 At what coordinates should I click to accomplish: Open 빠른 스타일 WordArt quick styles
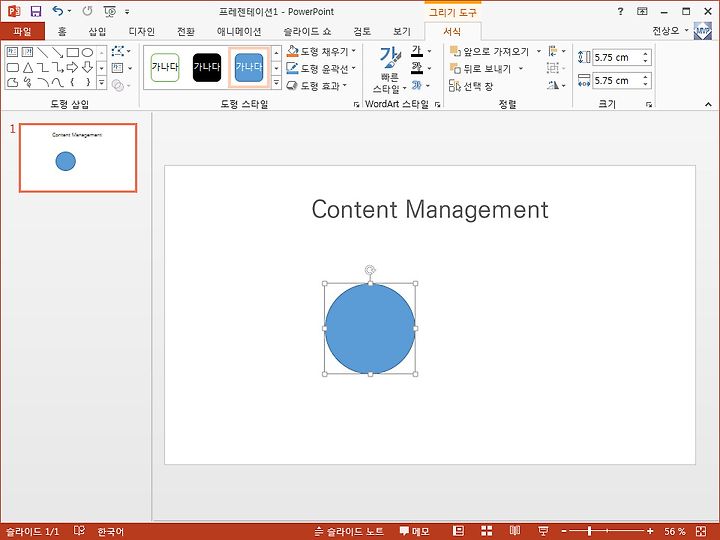[390, 69]
